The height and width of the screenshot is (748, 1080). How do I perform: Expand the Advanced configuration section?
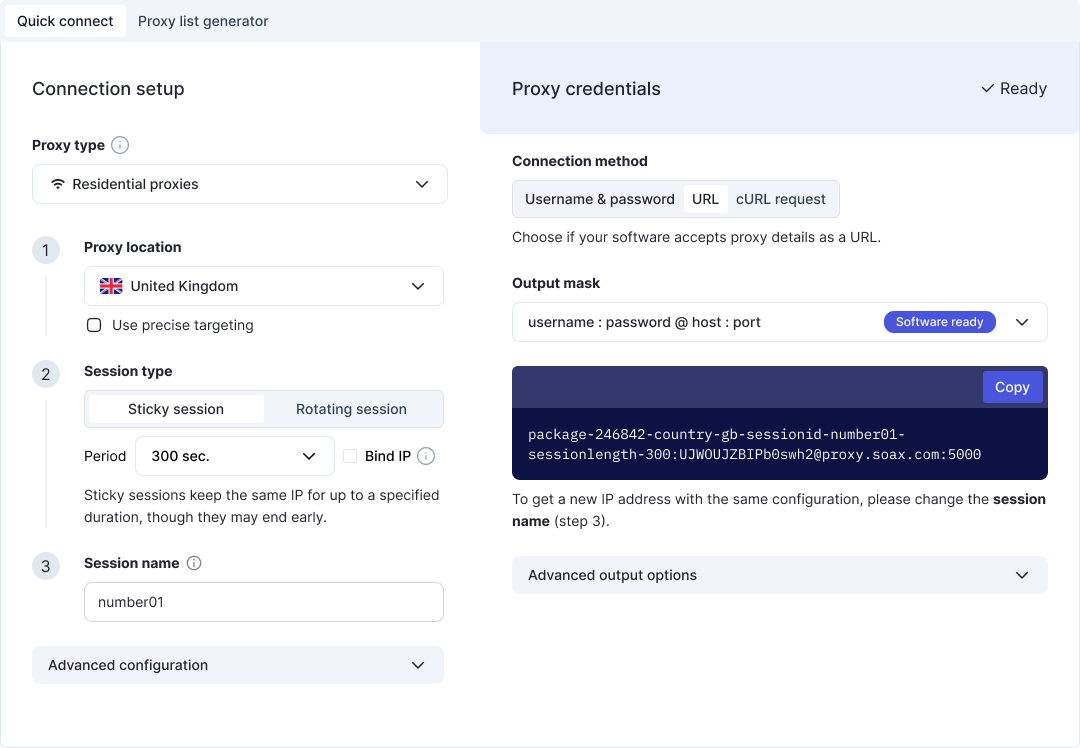(237, 665)
